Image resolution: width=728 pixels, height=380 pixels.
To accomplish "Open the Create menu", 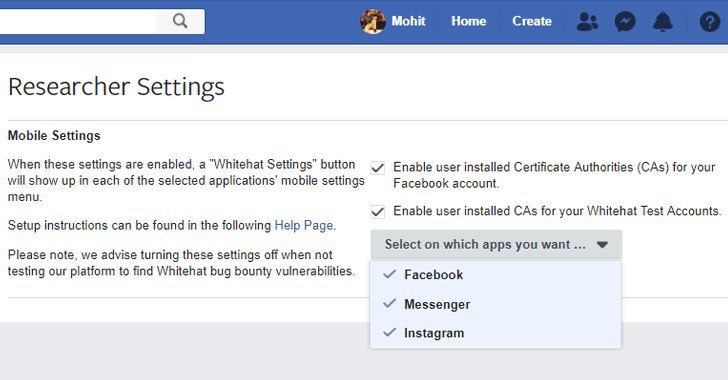I will click(x=532, y=21).
